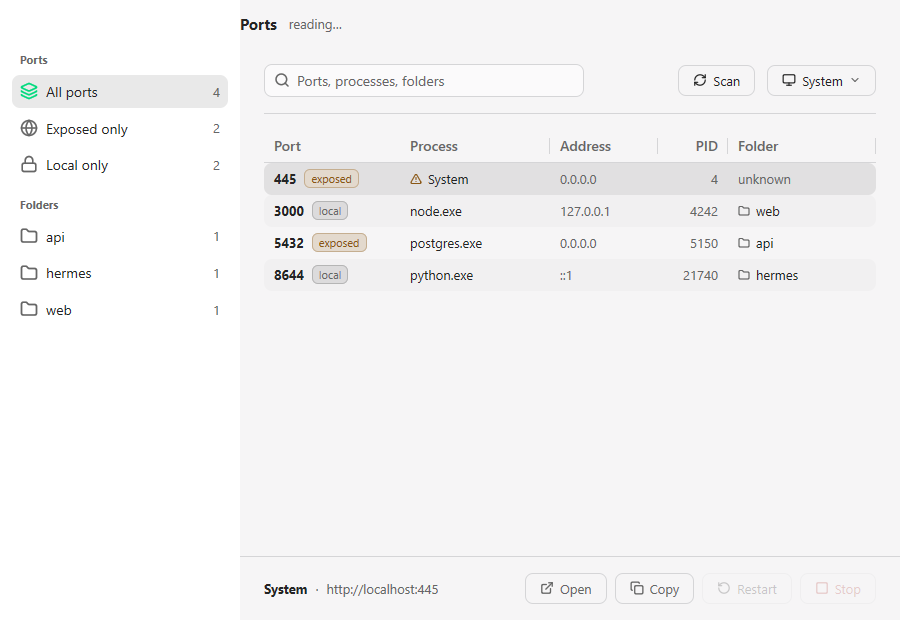Viewport: 900px width, 620px height.
Task: Copy the selected port URL
Action: [654, 588]
